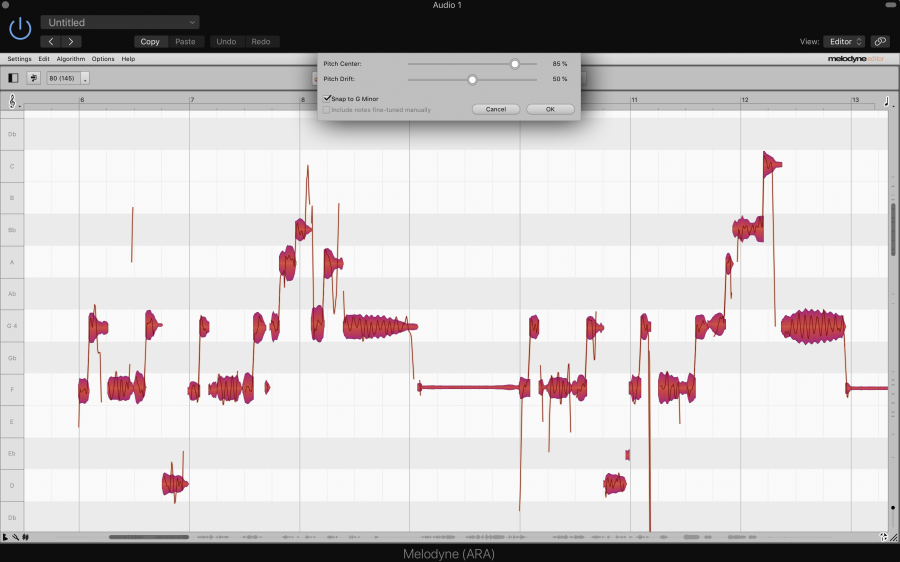Click the Redo button
This screenshot has height=562, width=900.
click(261, 41)
